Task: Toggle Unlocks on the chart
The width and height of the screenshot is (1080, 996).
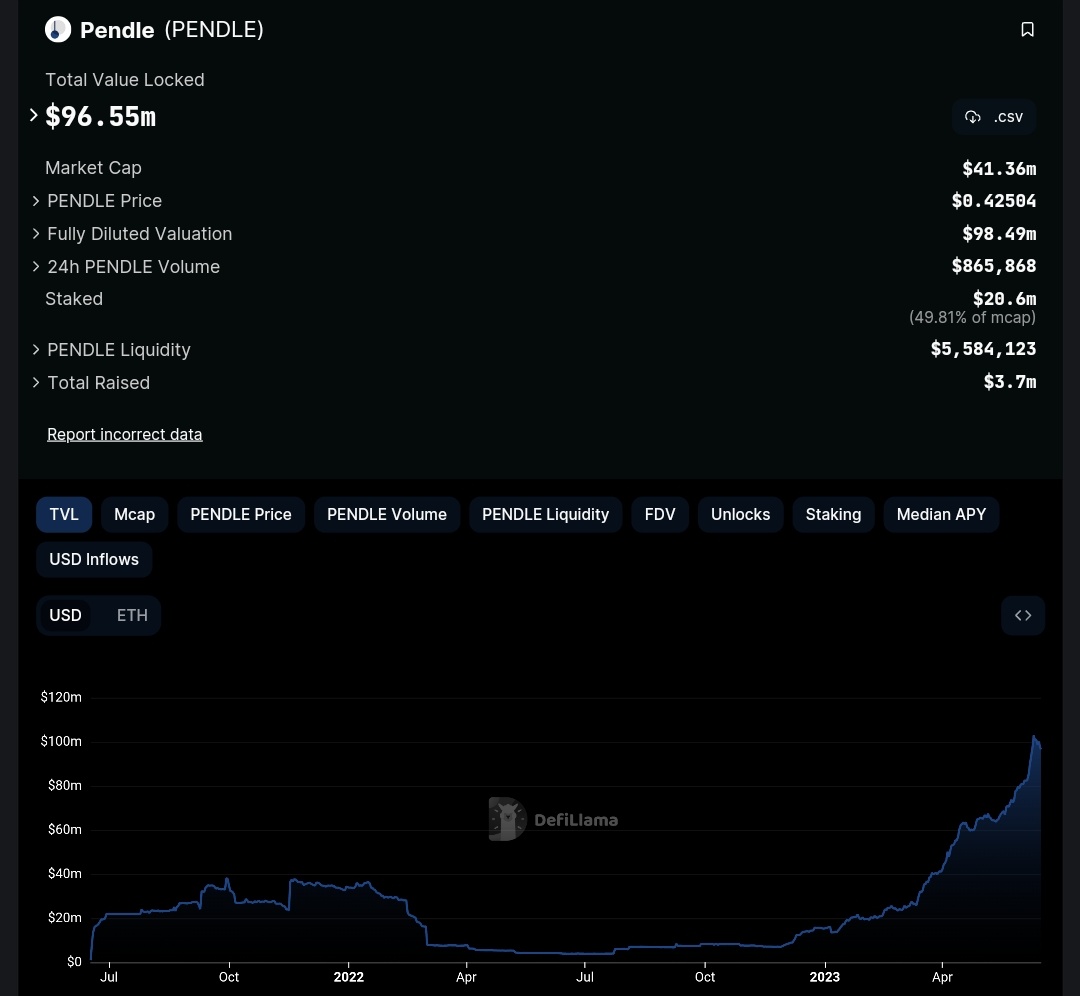Action: (x=740, y=515)
